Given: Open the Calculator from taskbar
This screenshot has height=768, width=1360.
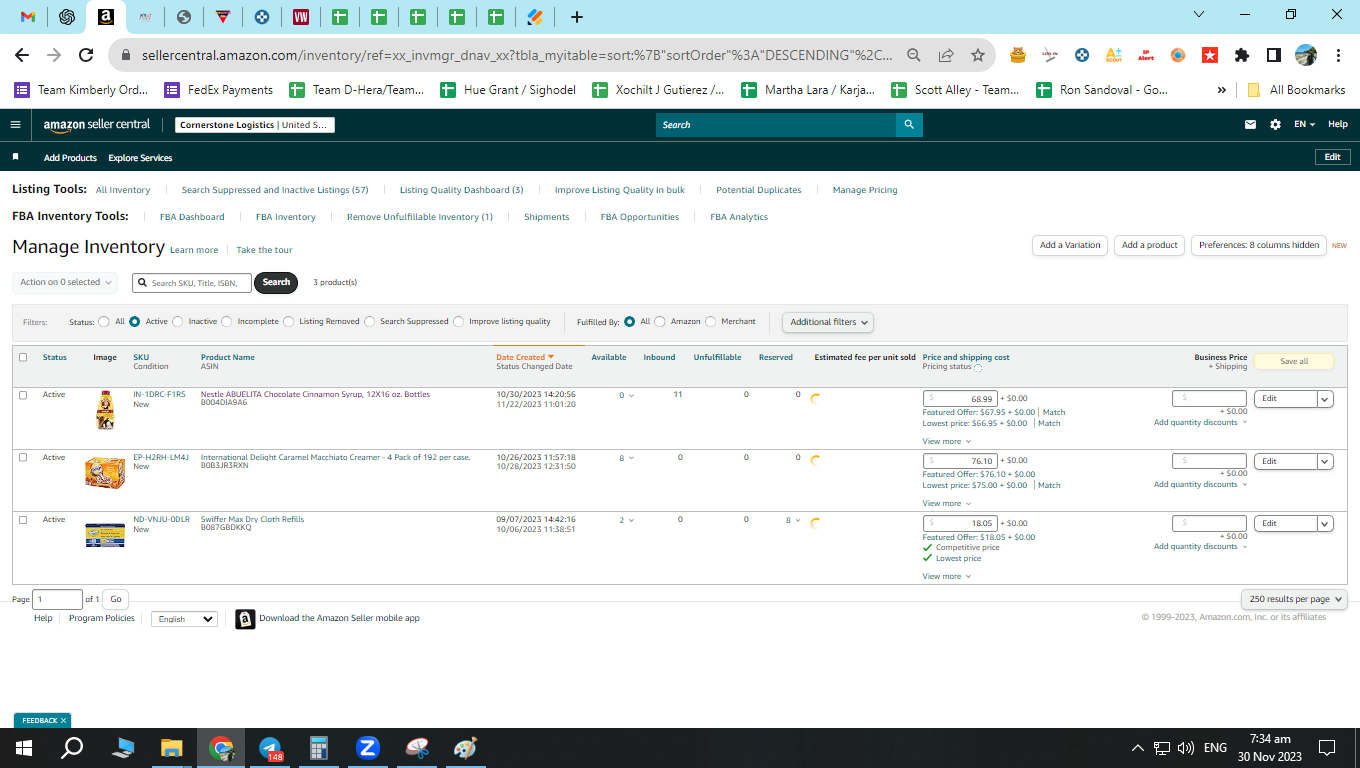Looking at the screenshot, I should point(319,747).
